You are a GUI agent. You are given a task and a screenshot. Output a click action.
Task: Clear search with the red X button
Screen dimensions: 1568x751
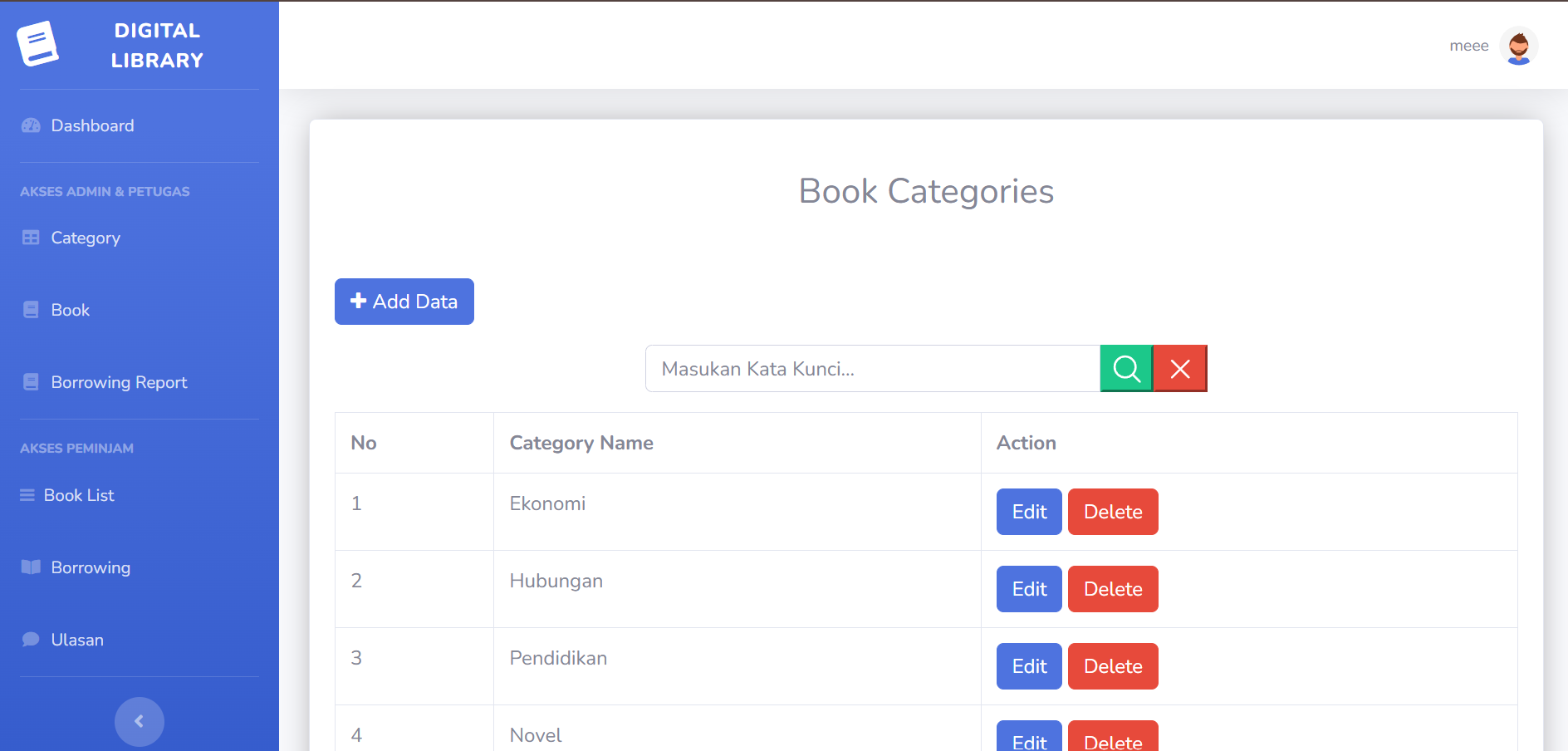(x=1180, y=368)
